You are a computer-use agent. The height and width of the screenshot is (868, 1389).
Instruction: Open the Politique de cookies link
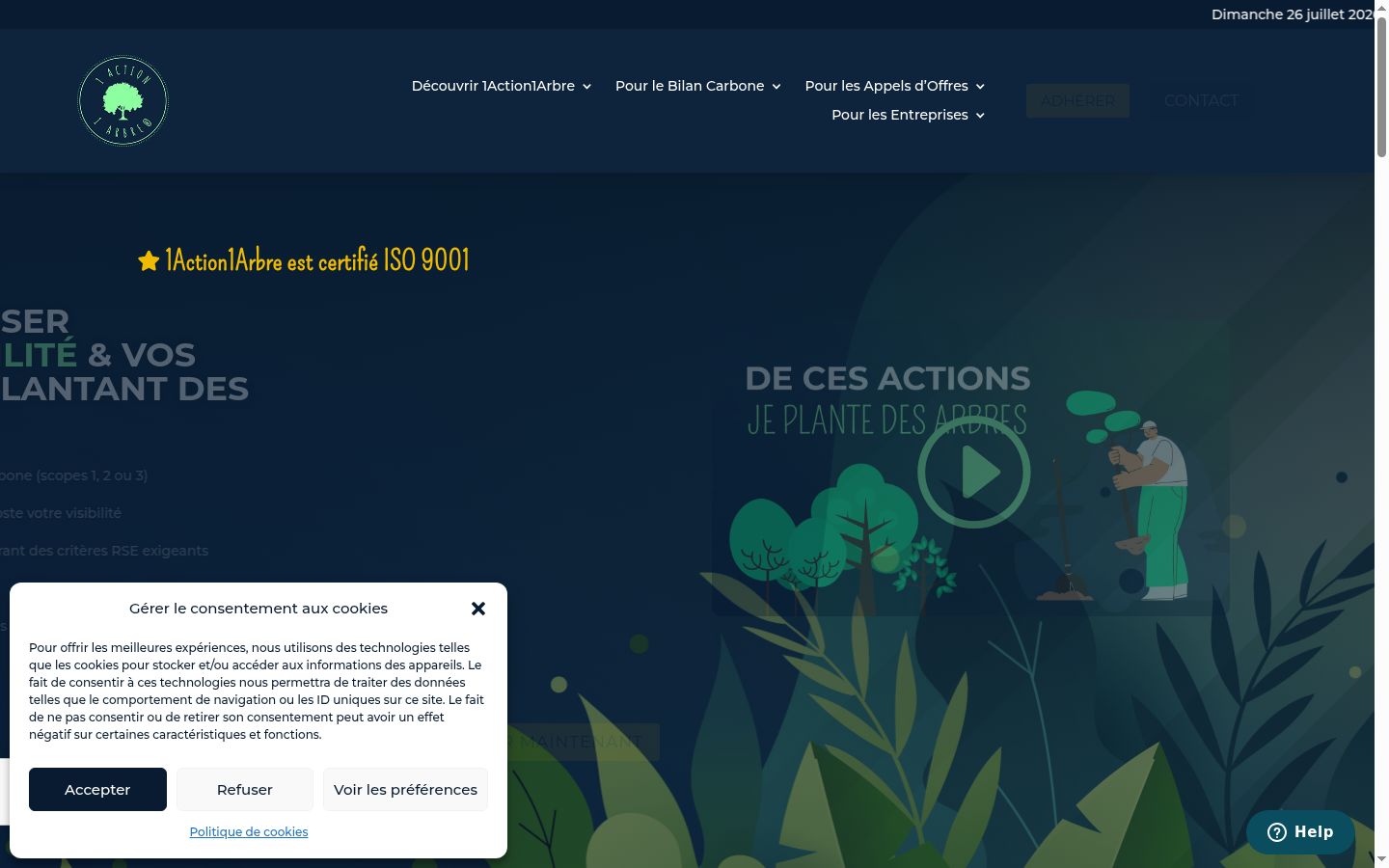249,831
